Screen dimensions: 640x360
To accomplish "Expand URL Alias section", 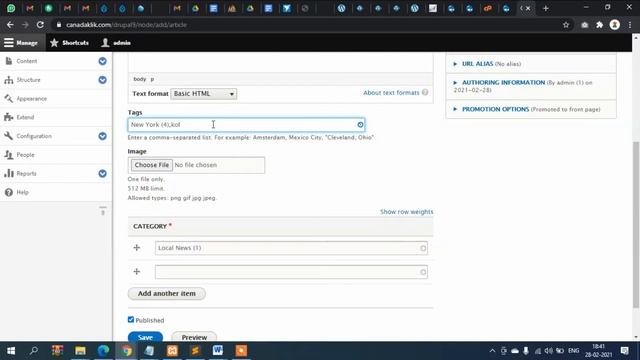I will click(x=478, y=64).
